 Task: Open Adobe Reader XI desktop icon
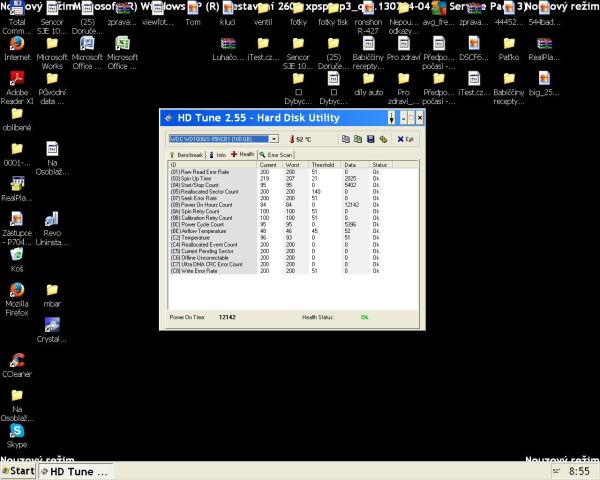click(x=17, y=88)
